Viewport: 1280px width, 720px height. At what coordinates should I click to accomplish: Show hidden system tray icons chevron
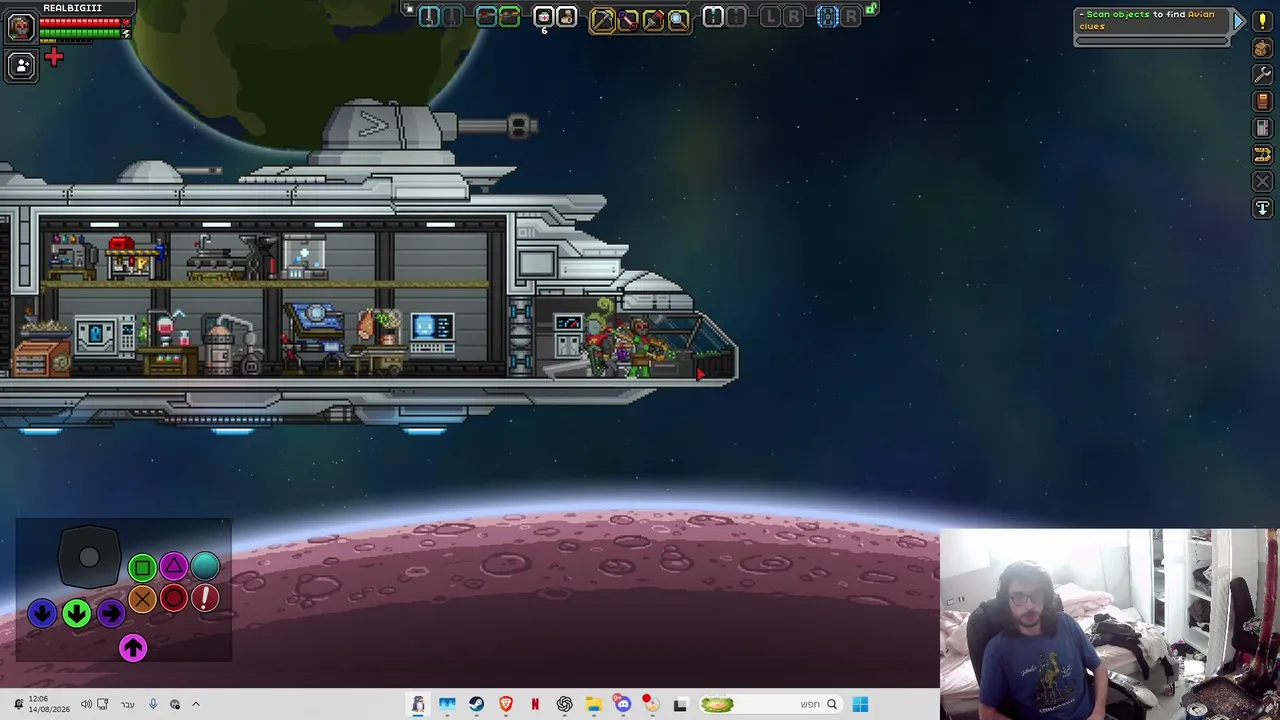196,704
